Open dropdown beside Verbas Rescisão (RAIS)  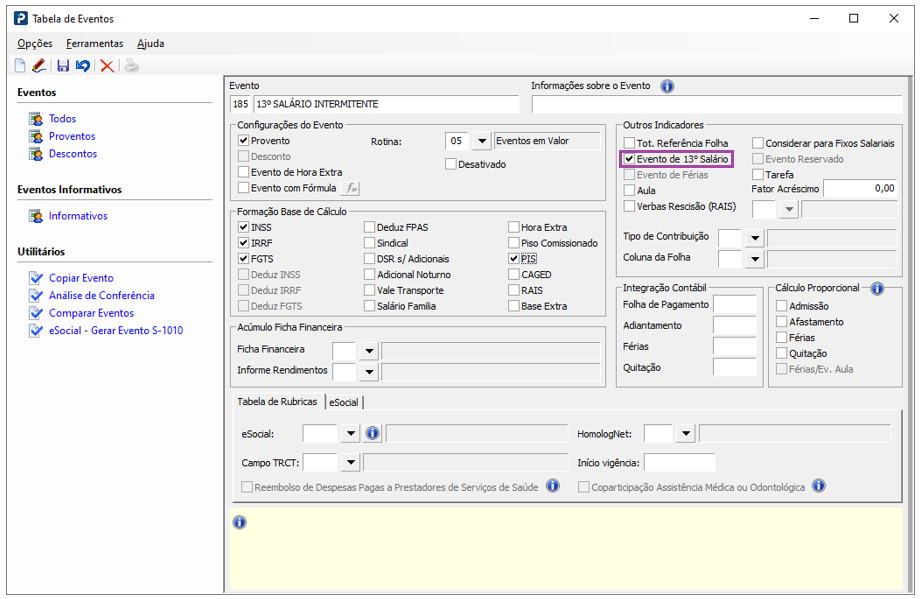pos(789,209)
